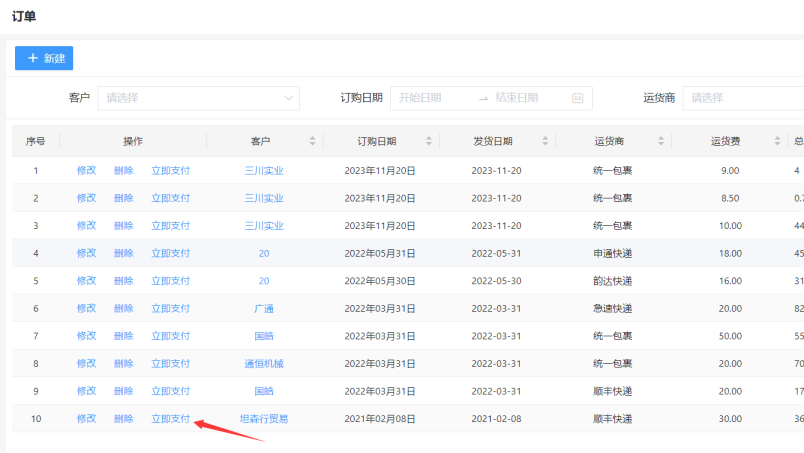Open the calendar icon in date range picker

point(577,98)
